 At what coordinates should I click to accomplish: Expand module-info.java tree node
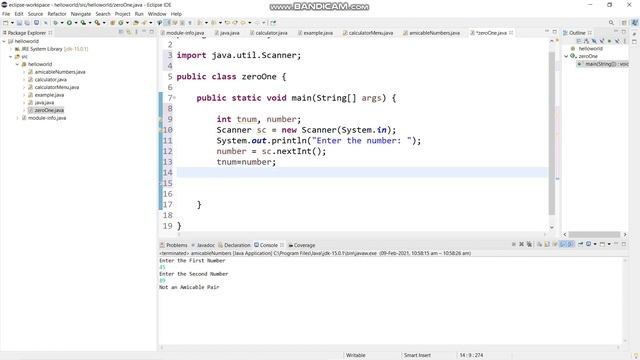pos(18,118)
